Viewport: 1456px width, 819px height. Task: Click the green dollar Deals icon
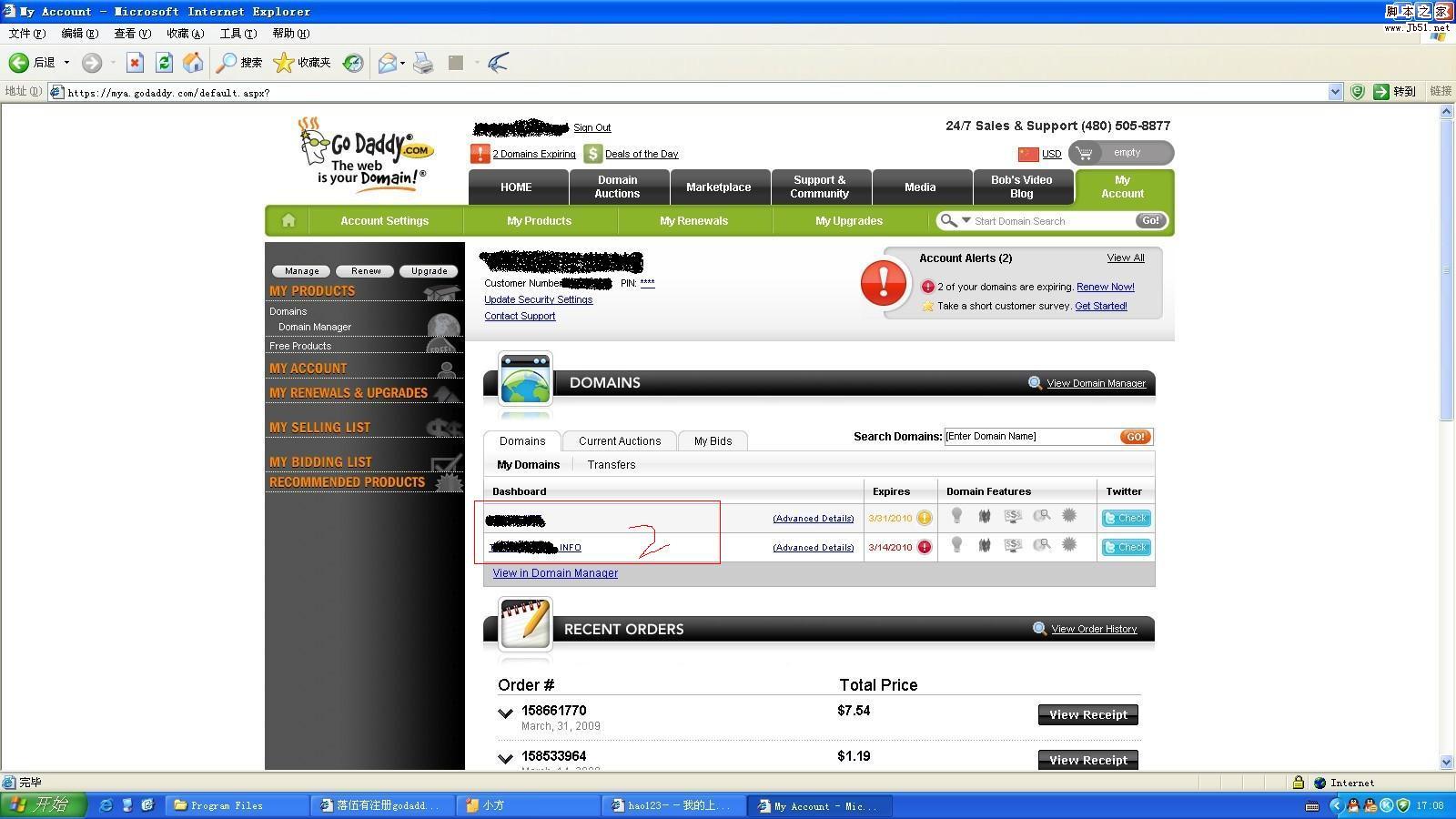(593, 154)
